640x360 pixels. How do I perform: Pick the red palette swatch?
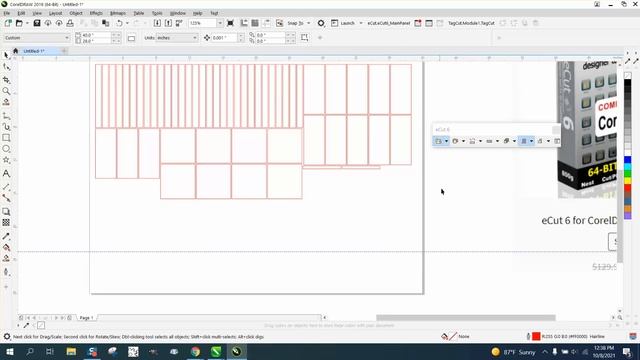pyautogui.click(x=628, y=188)
